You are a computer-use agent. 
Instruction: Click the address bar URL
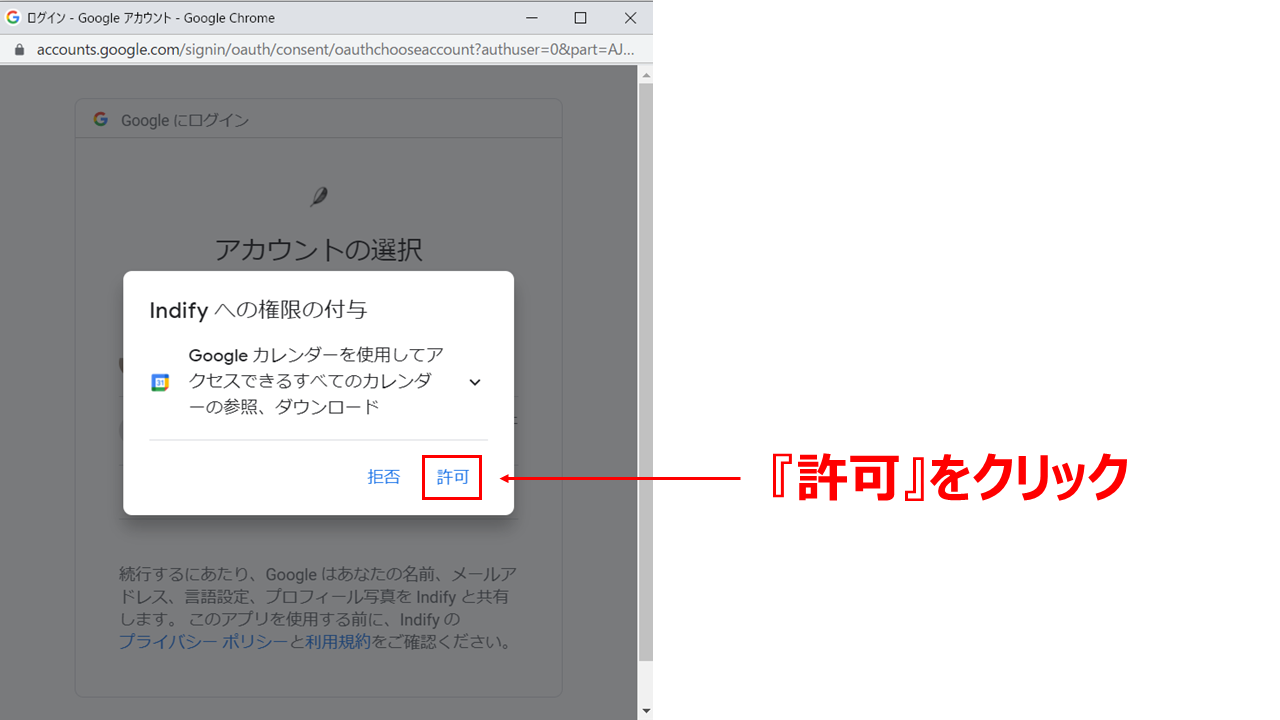pos(335,49)
